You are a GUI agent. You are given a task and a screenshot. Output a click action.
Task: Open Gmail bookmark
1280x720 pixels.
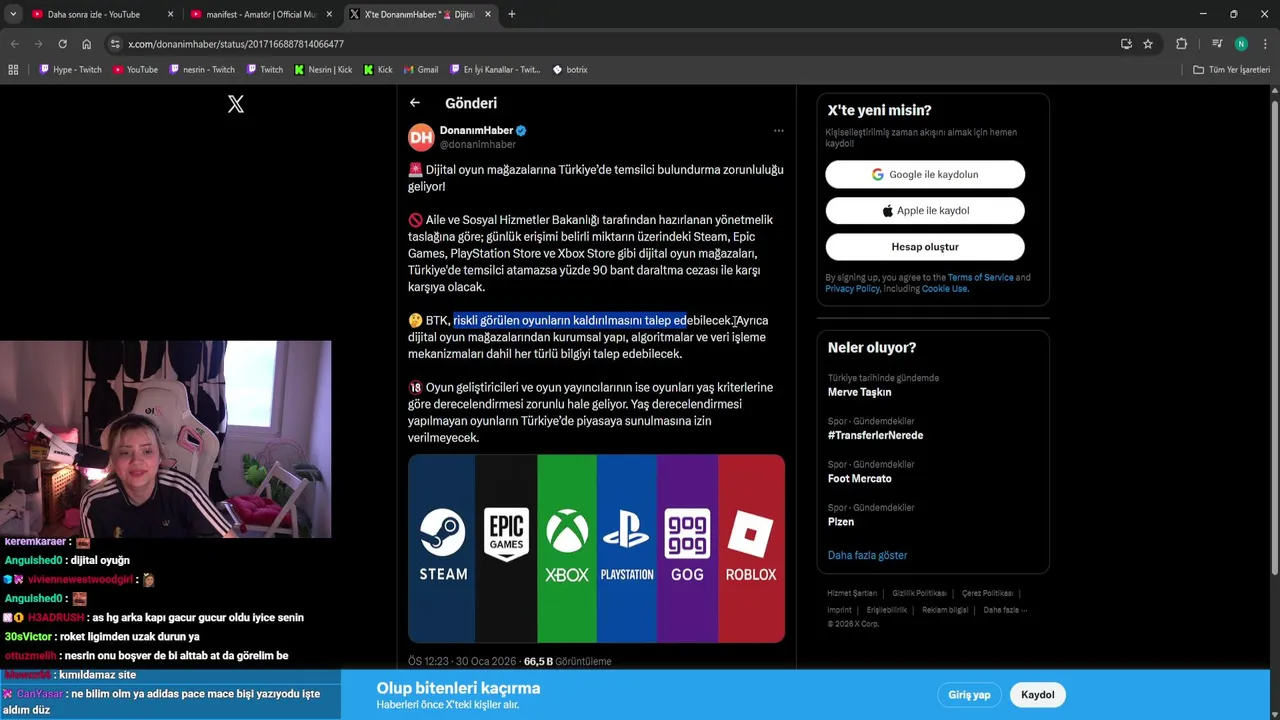click(x=421, y=70)
